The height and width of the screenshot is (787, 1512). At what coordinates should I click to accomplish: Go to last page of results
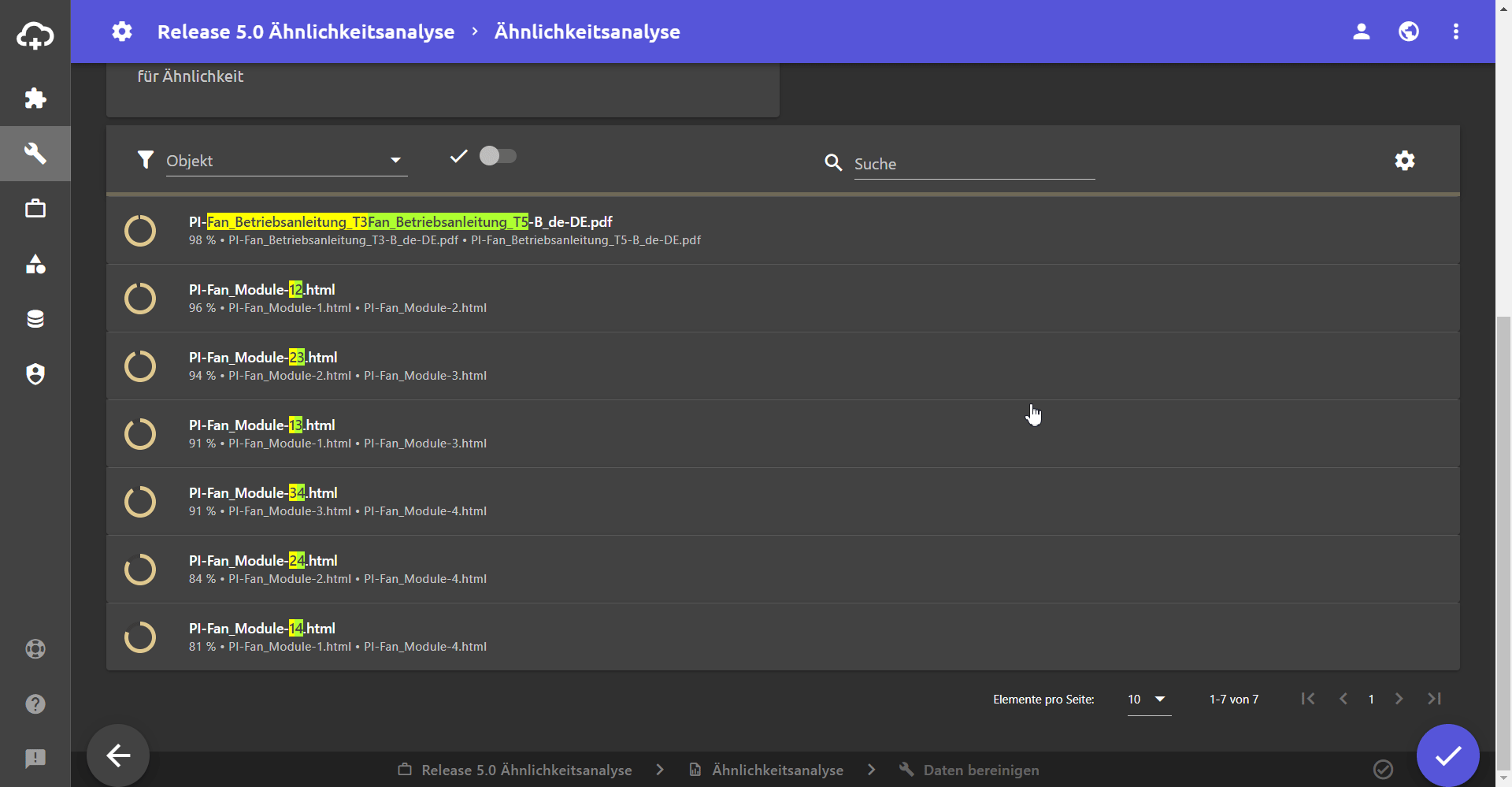[1434, 699]
